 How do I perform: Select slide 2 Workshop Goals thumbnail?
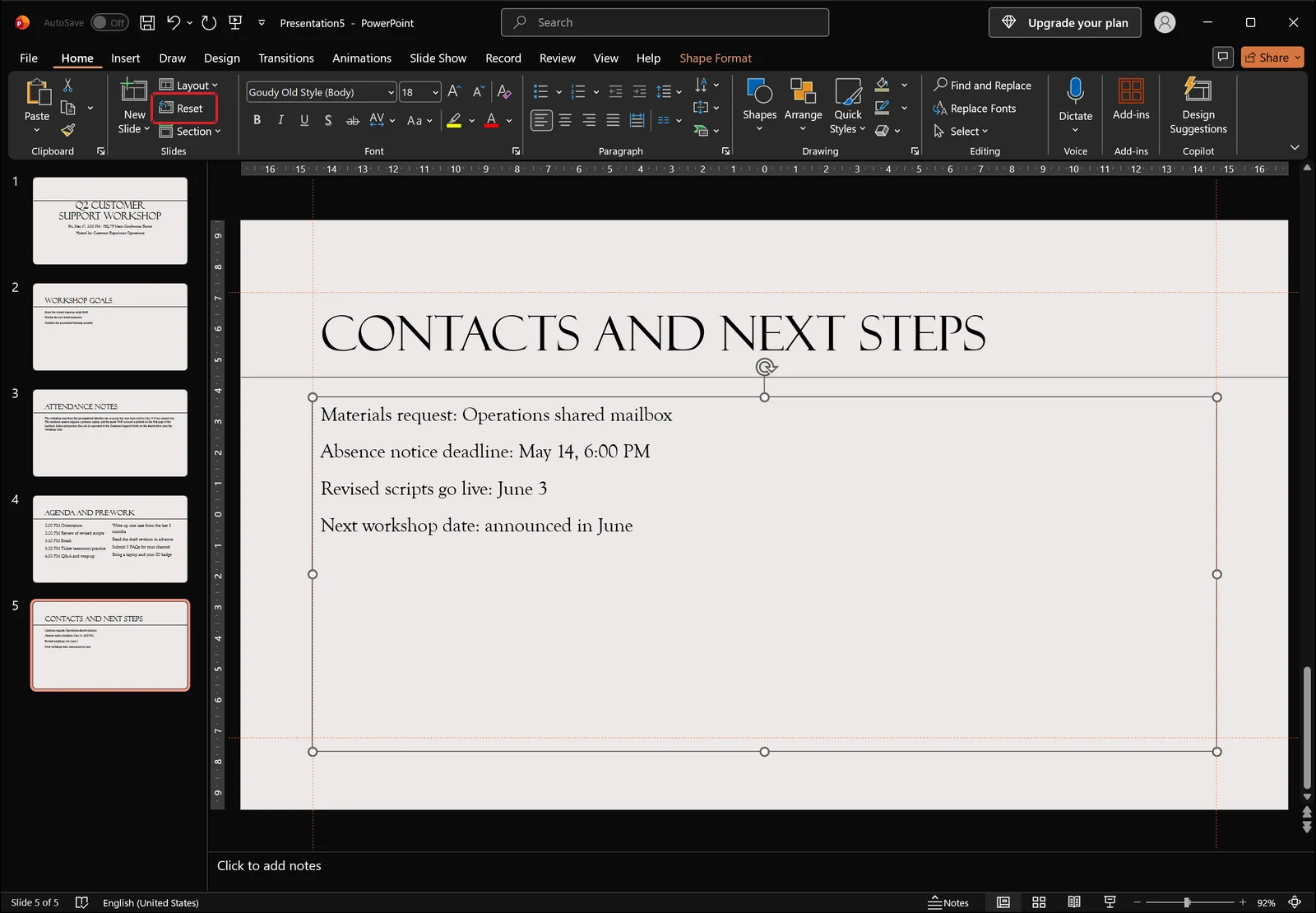[110, 327]
